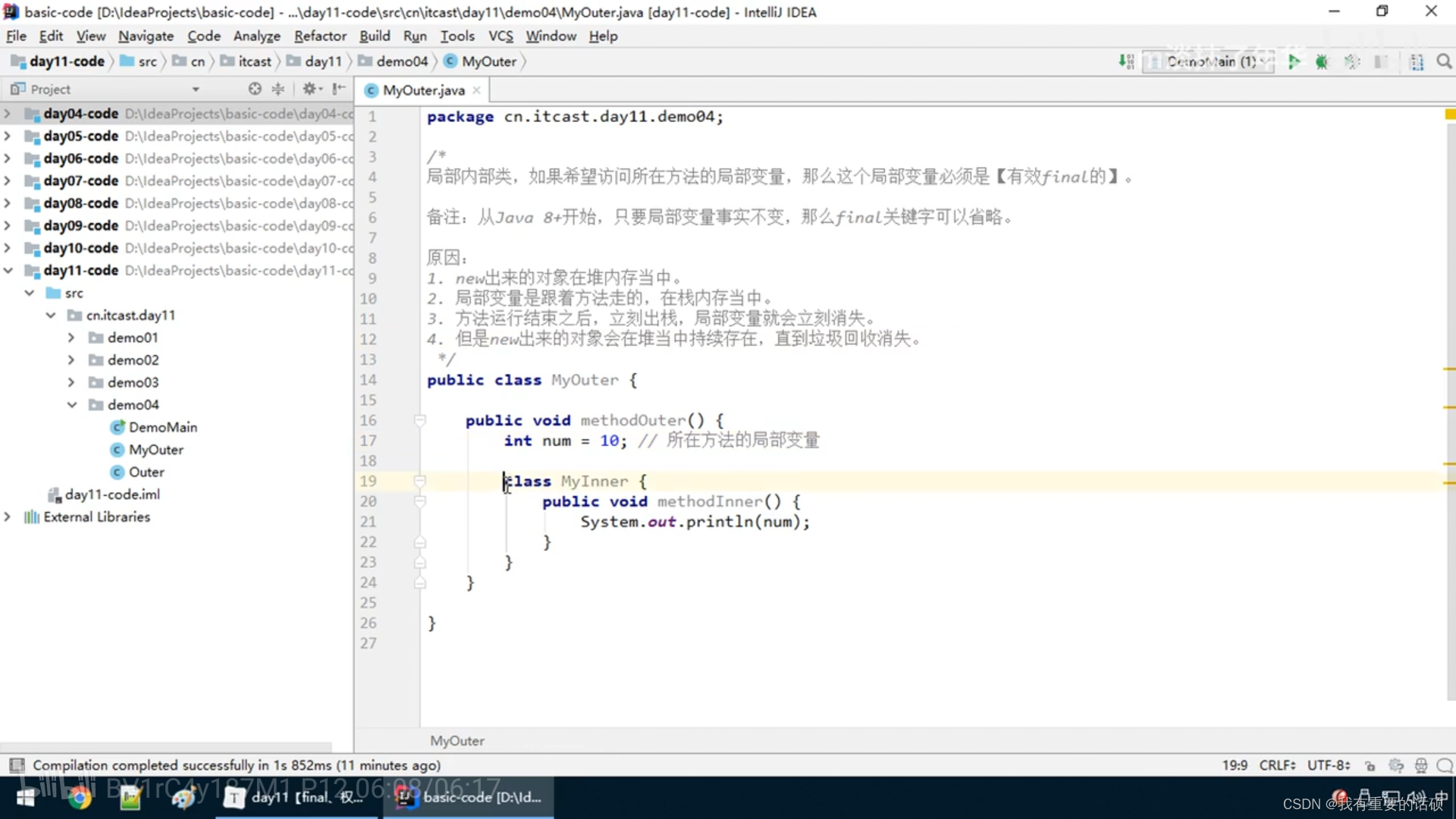Start debugging with the green bug icon
The image size is (1456, 819).
pos(1322,61)
